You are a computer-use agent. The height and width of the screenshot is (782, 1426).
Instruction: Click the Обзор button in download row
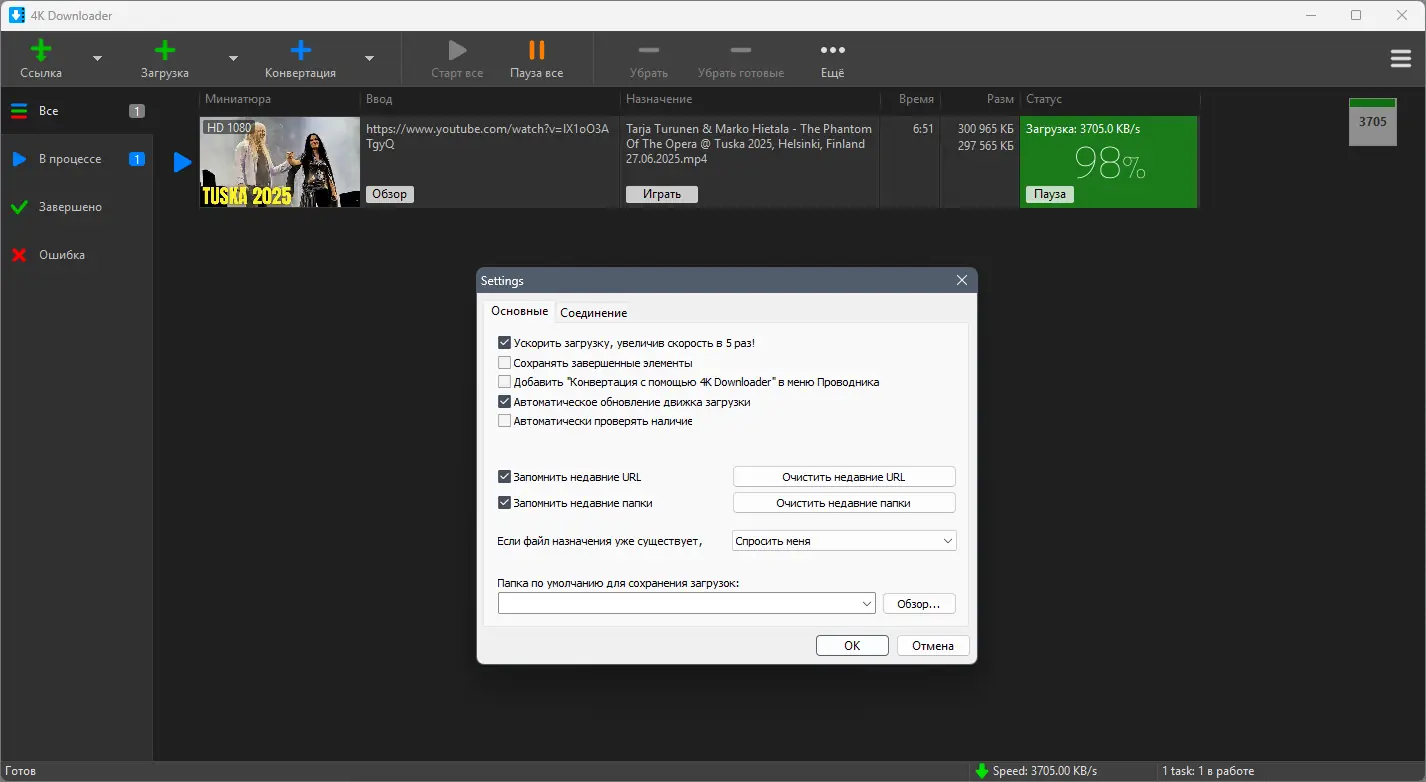[x=390, y=194]
